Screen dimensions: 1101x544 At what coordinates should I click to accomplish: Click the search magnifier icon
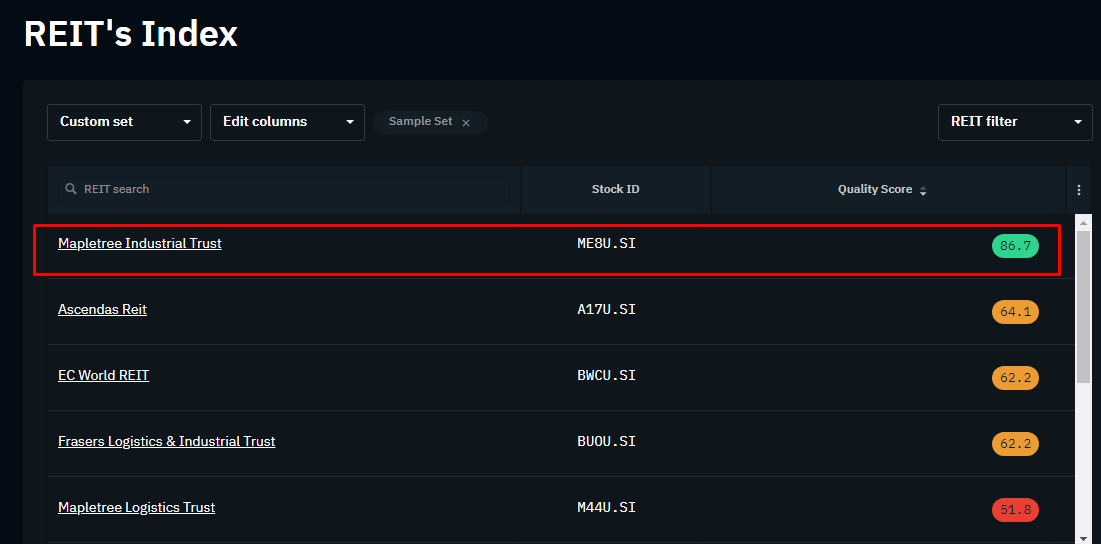pos(70,189)
